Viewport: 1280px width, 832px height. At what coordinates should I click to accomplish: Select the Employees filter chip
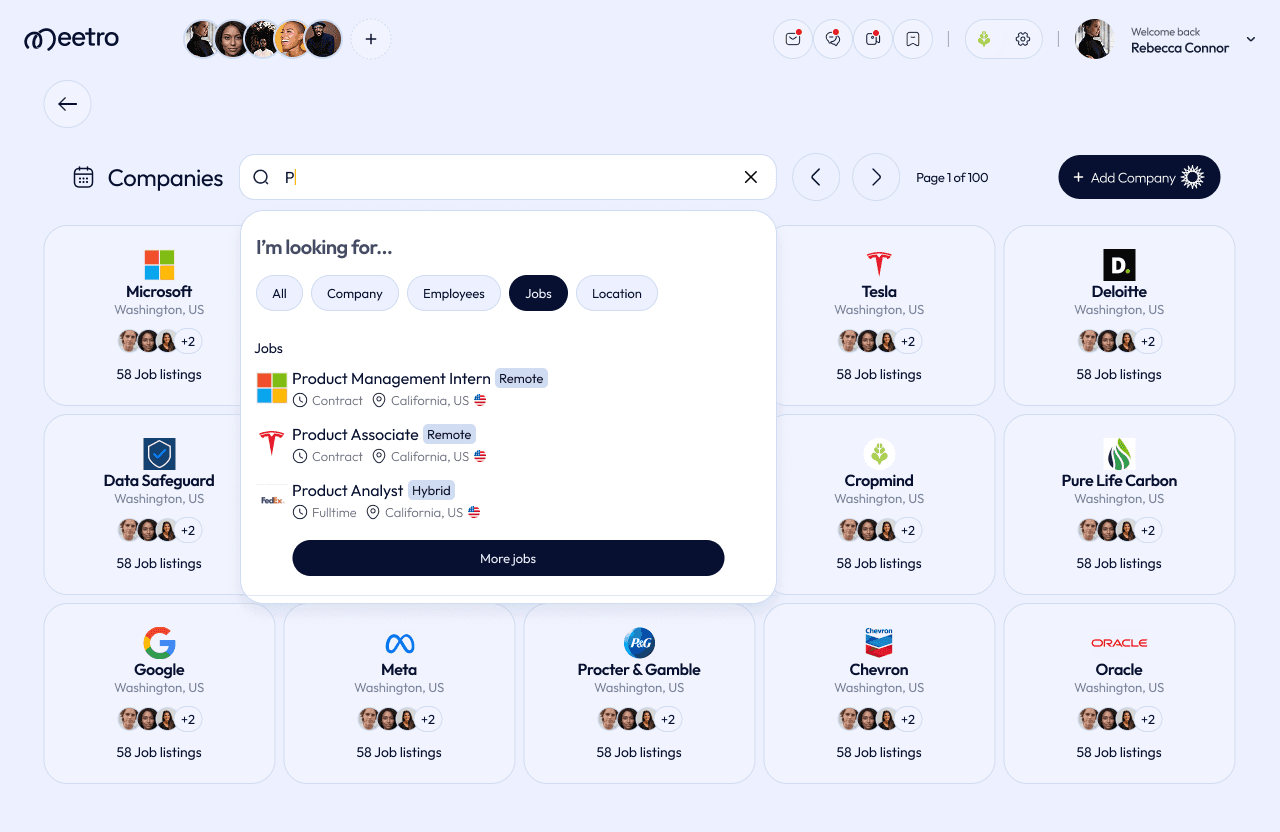[454, 293]
